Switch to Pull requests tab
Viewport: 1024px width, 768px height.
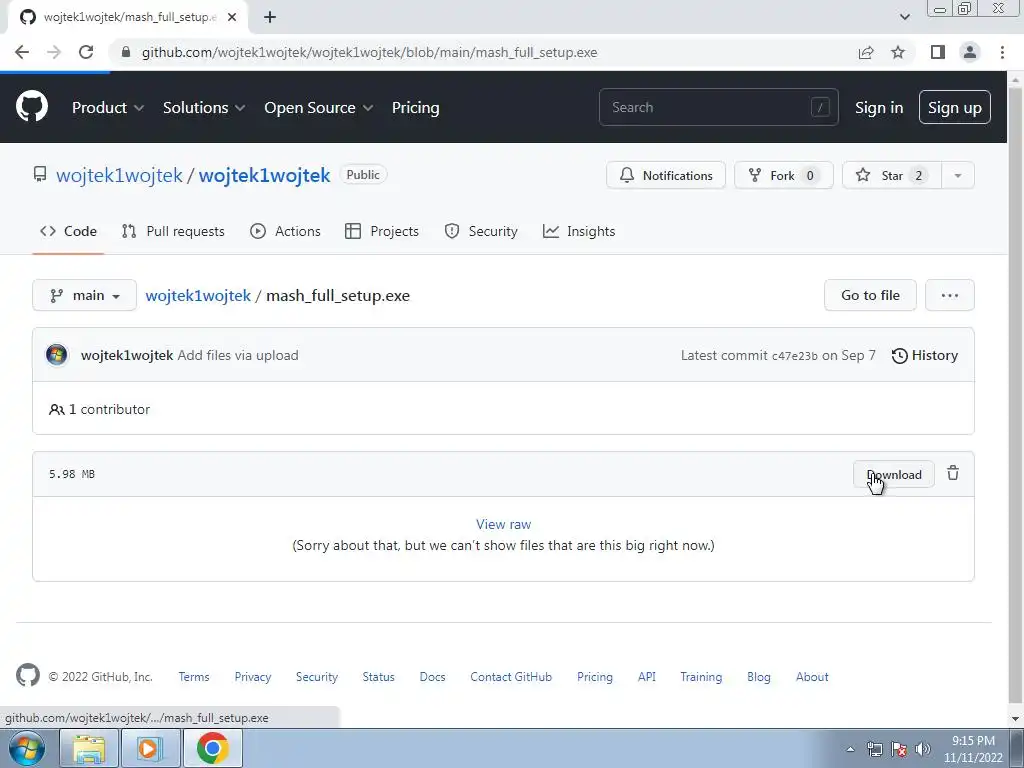(x=173, y=231)
